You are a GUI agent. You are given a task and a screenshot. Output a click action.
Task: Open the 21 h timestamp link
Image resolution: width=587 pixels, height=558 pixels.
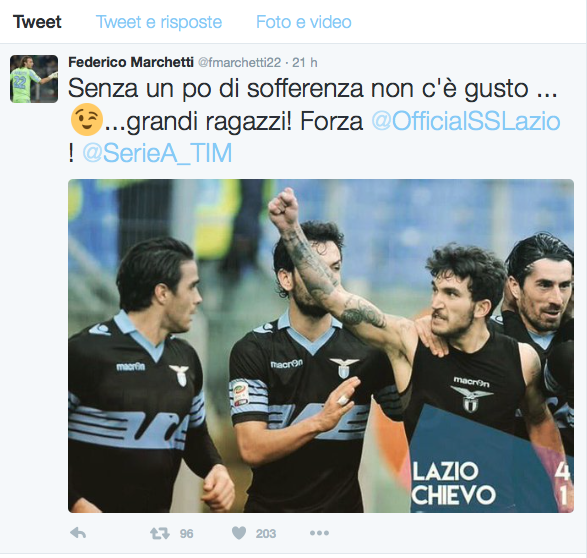[305, 62]
